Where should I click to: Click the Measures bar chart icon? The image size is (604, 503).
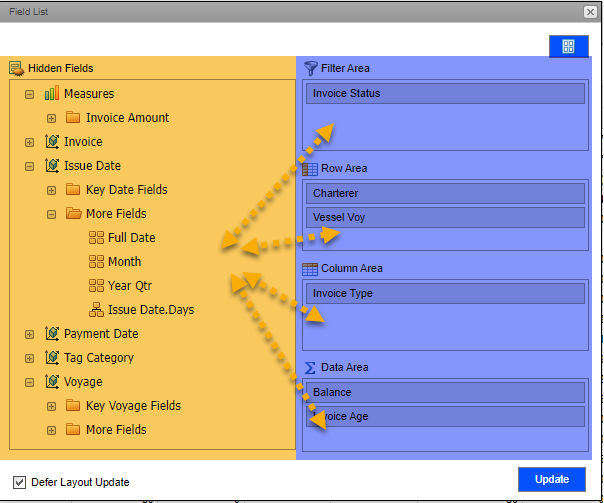pos(52,93)
